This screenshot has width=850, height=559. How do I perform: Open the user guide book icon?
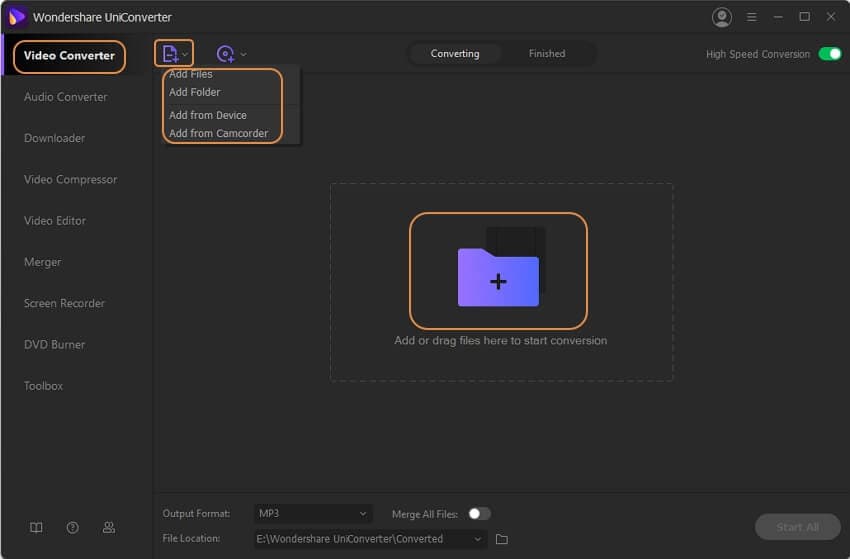36,528
